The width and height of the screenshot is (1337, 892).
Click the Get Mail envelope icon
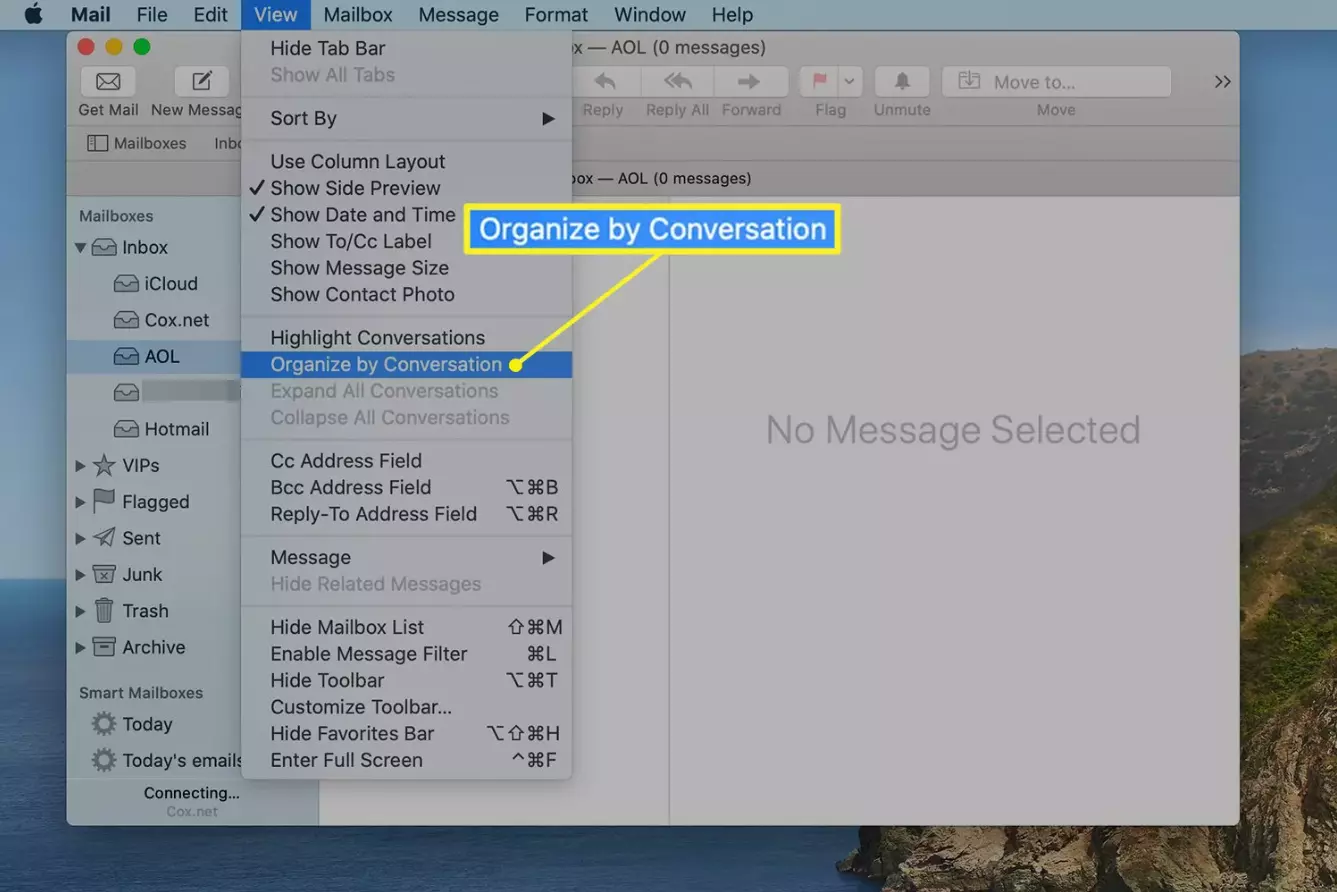pyautogui.click(x=107, y=81)
